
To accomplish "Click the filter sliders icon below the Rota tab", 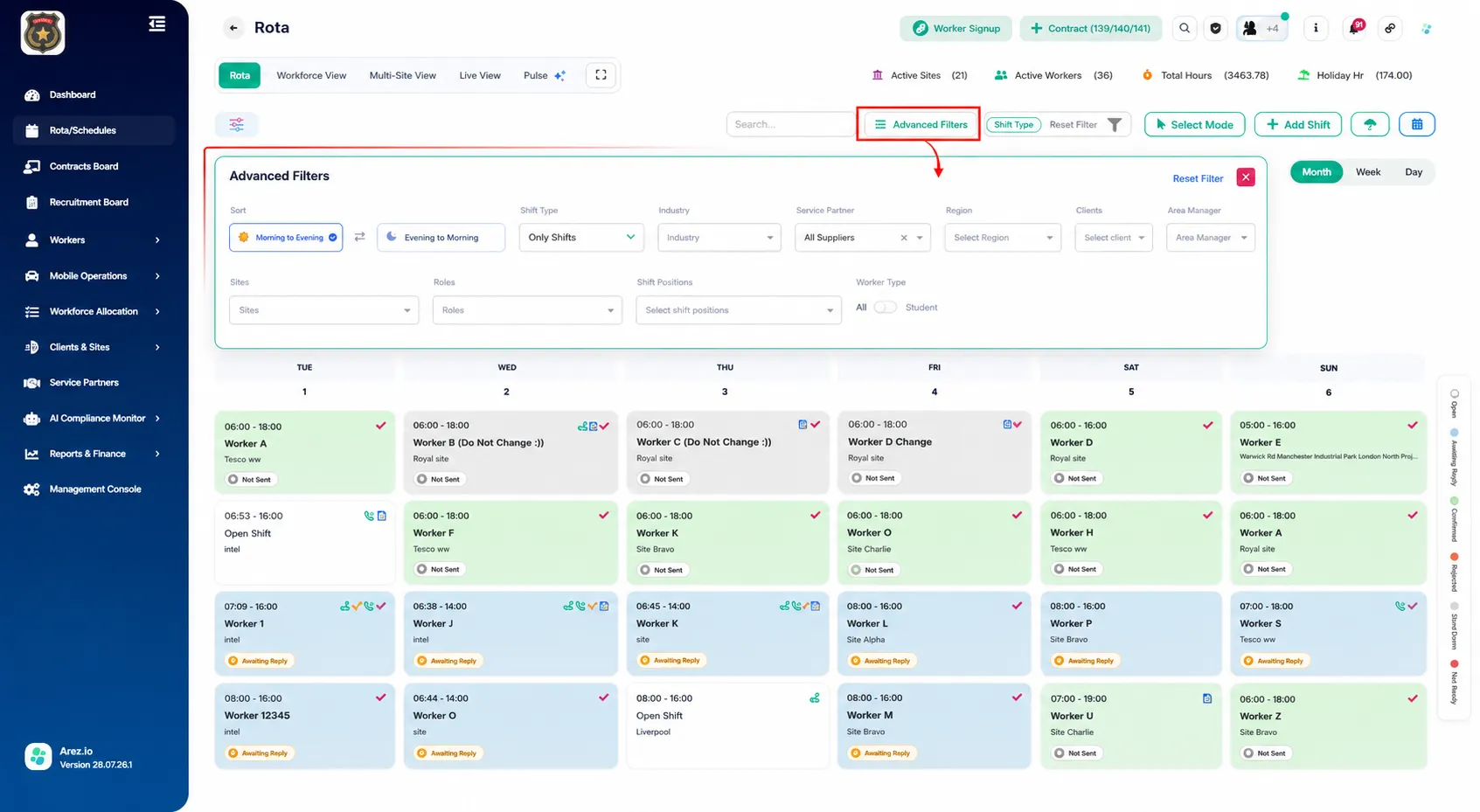I will 237,124.
